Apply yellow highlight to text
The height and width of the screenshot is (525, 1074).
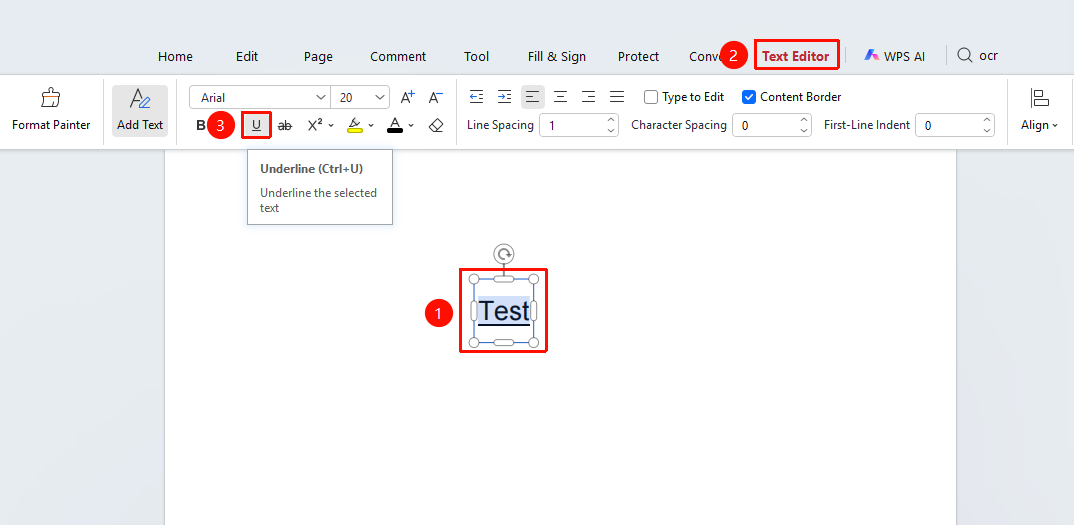coord(355,125)
